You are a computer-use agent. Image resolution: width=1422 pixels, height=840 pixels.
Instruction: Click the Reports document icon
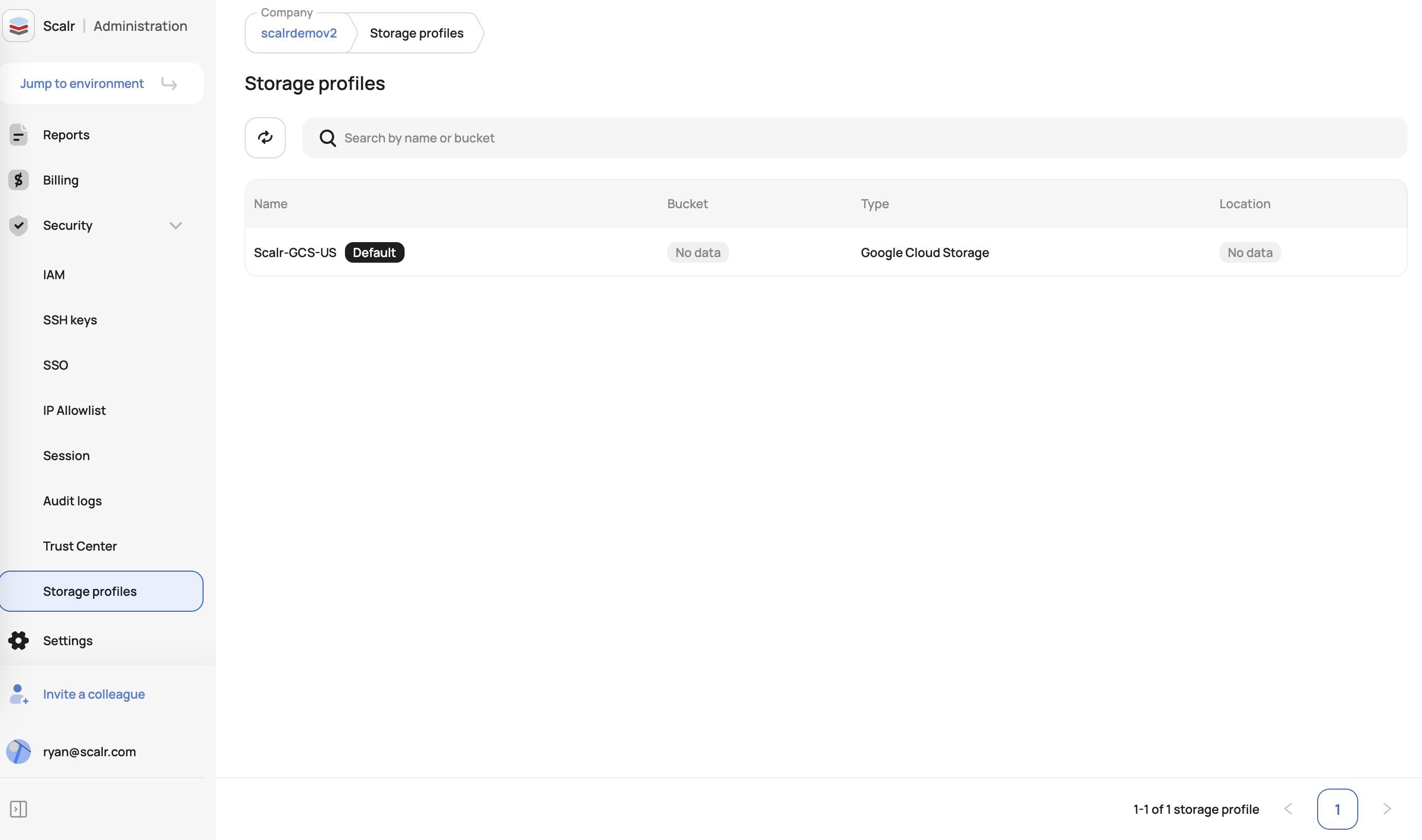click(x=19, y=135)
